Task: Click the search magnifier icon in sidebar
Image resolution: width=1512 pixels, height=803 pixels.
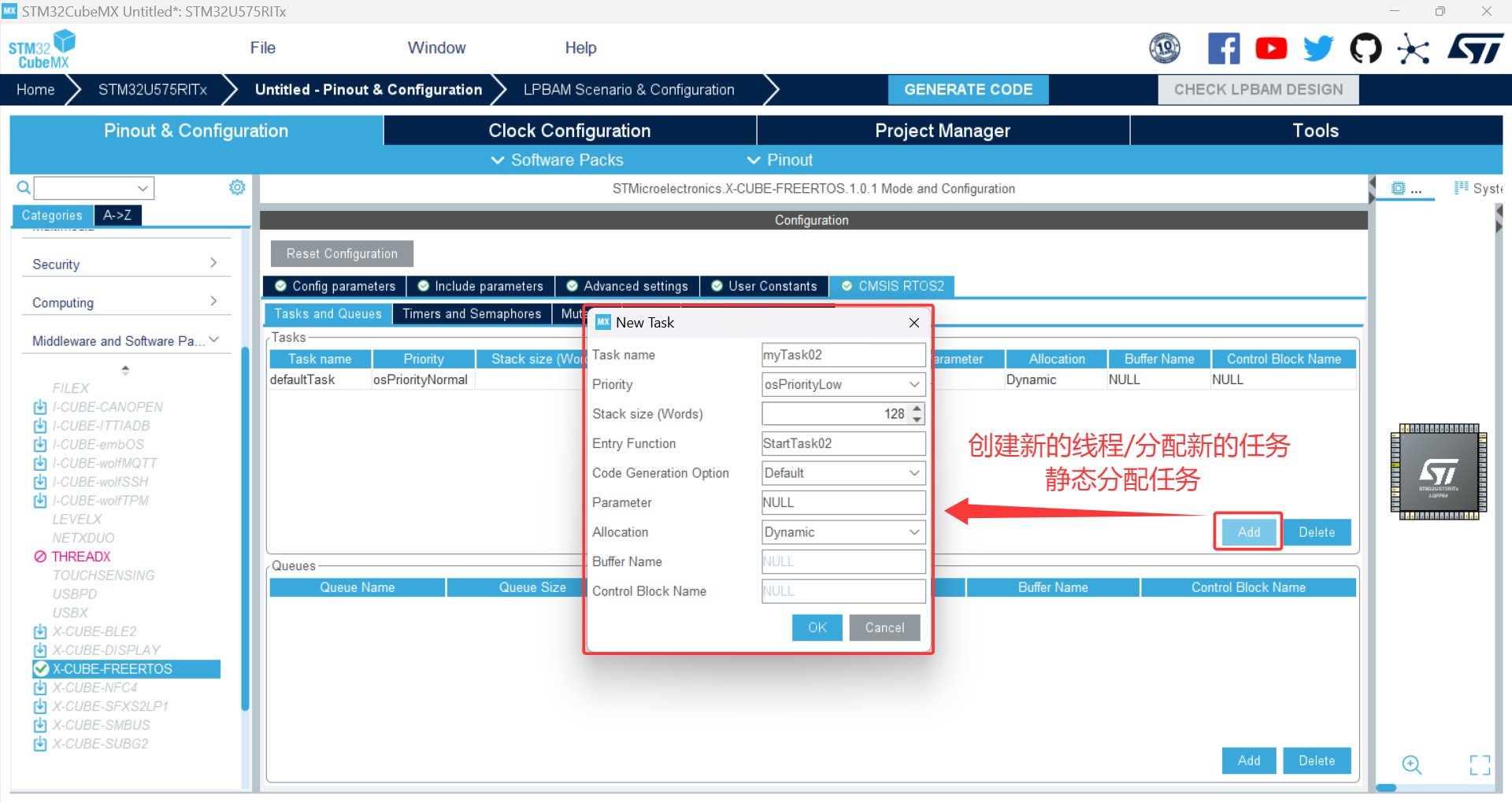Action: tap(24, 187)
